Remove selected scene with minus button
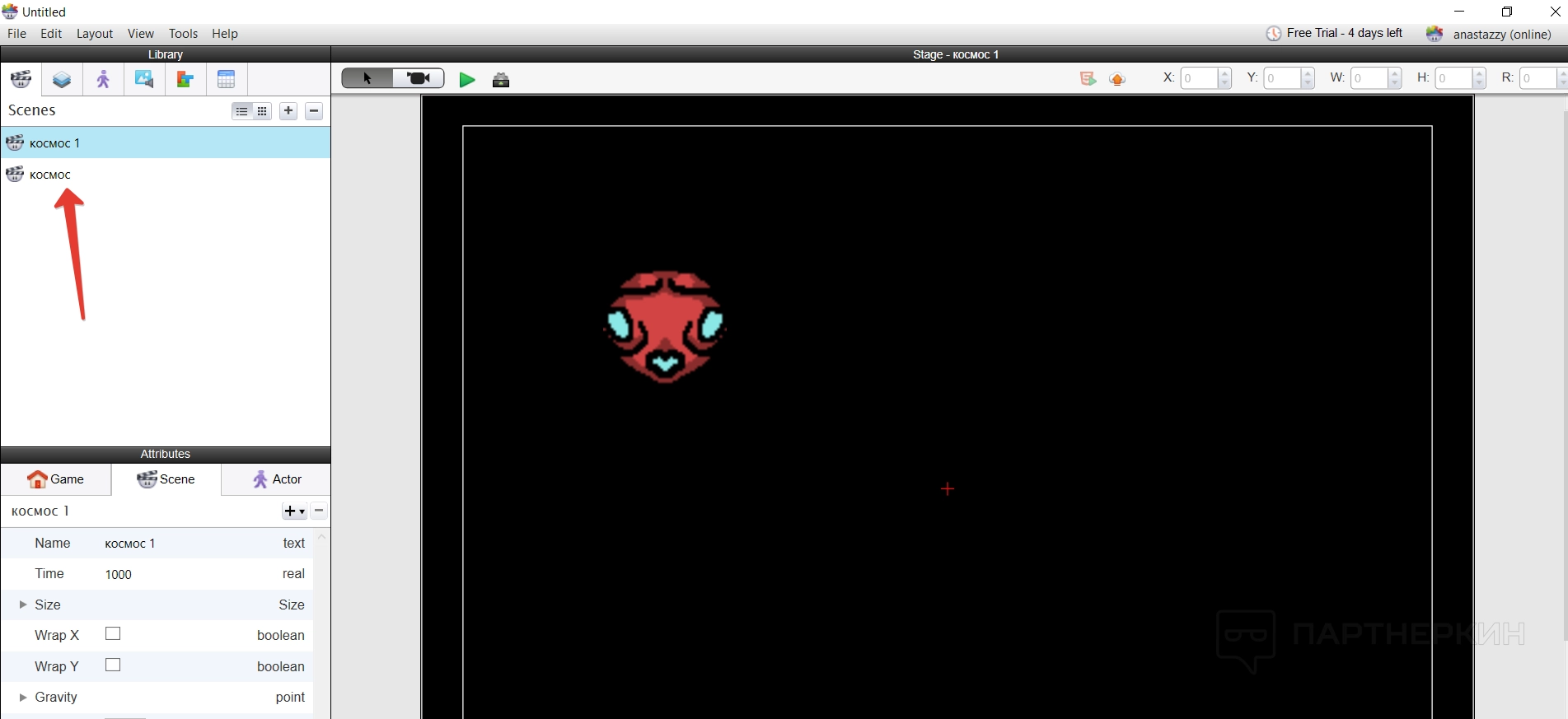Viewport: 1568px width, 719px height. point(314,111)
